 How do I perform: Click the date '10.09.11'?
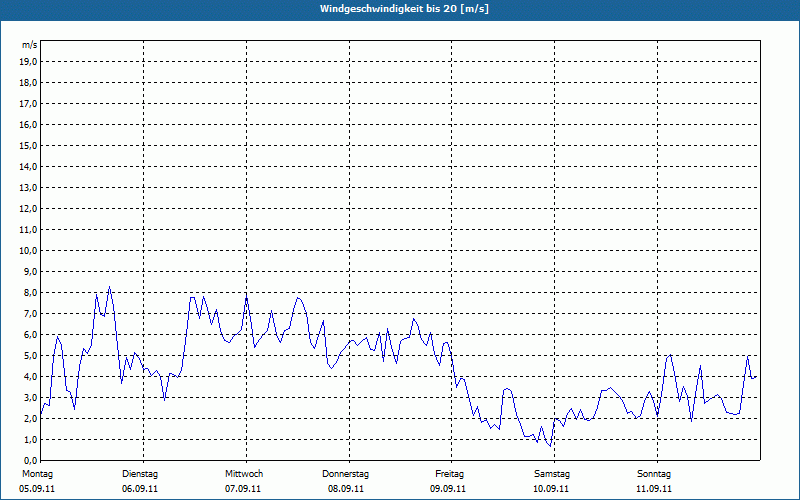[x=551, y=489]
